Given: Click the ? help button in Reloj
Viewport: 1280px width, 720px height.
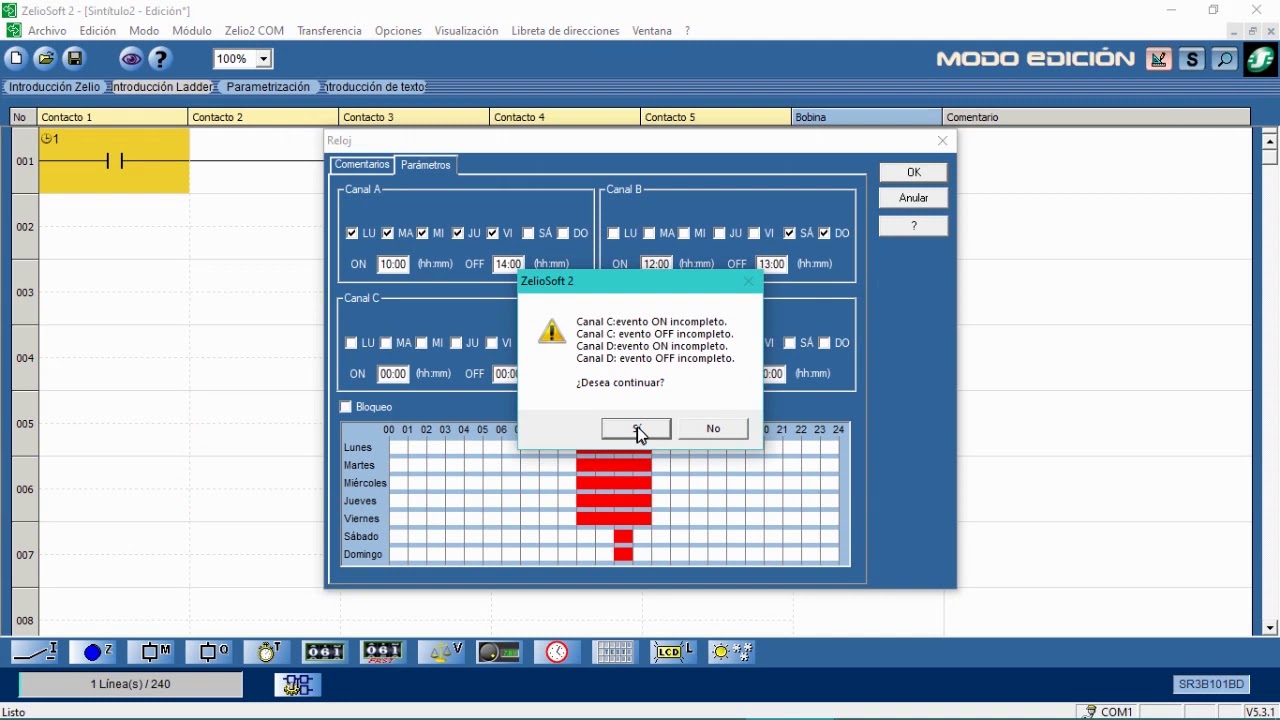Looking at the screenshot, I should click(x=914, y=226).
